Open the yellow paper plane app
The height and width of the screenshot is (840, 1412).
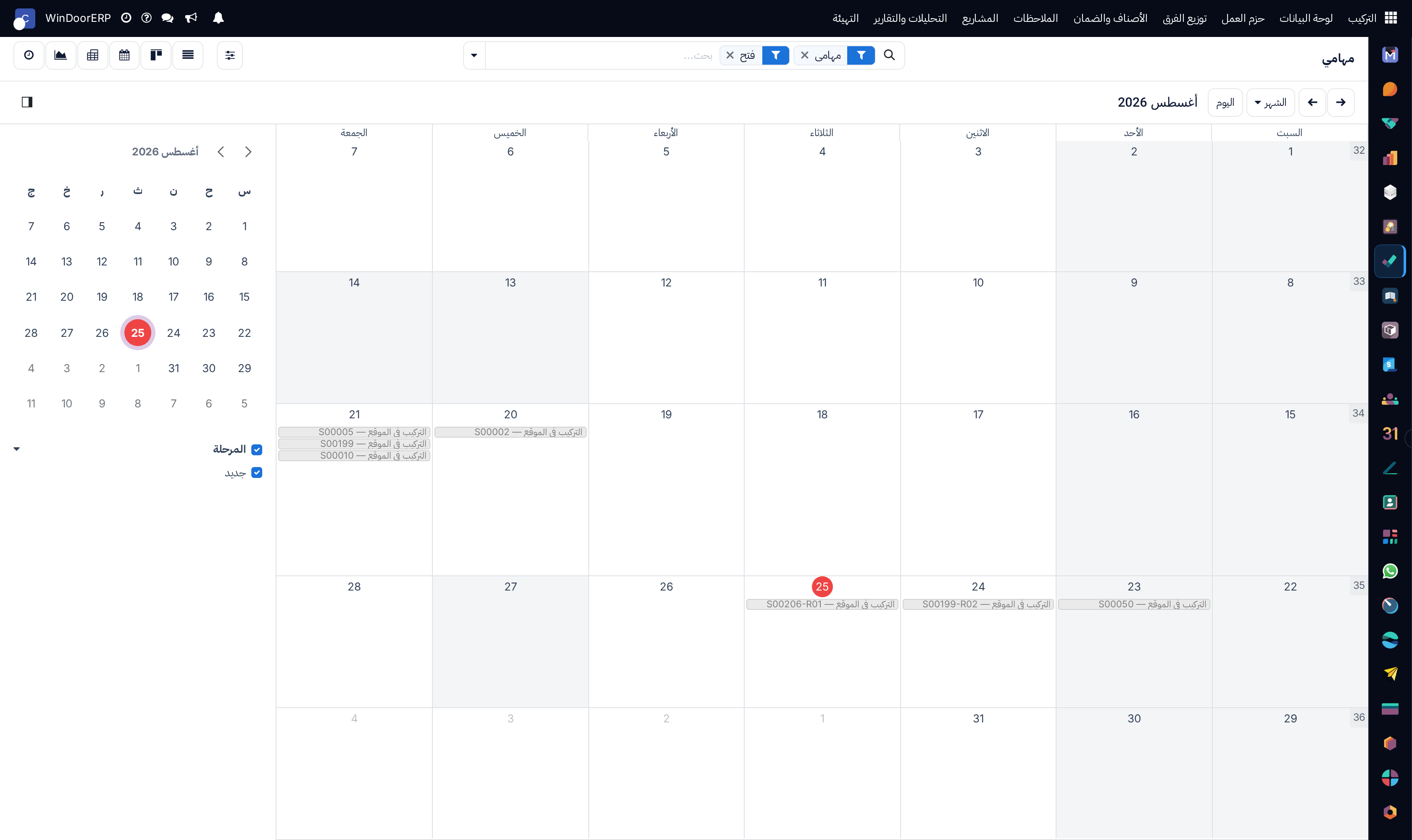tap(1390, 674)
